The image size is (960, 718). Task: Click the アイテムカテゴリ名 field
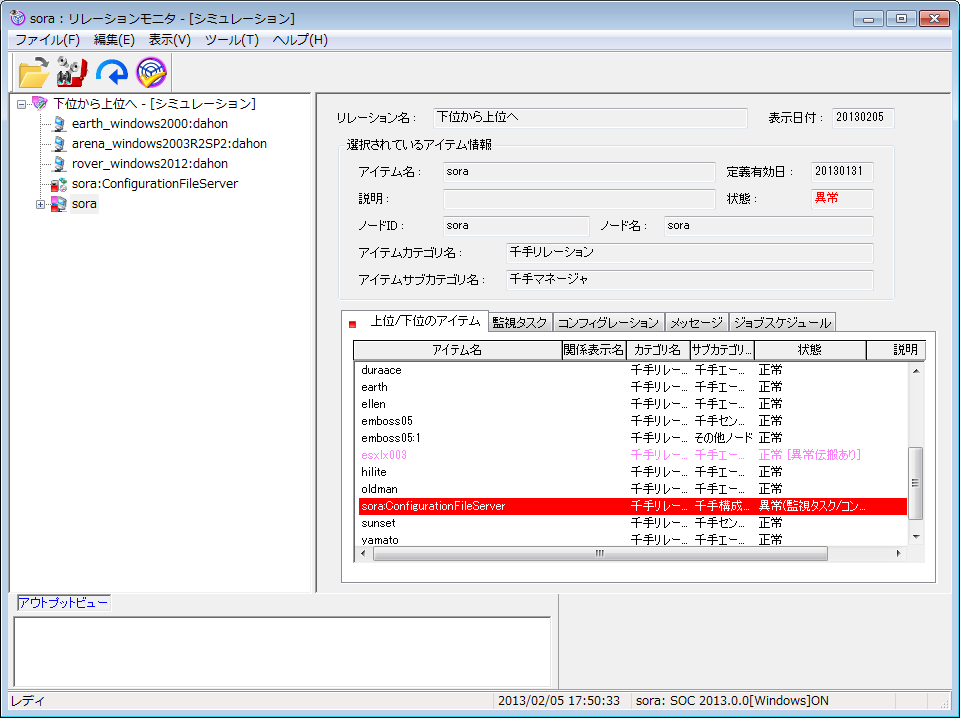point(689,253)
